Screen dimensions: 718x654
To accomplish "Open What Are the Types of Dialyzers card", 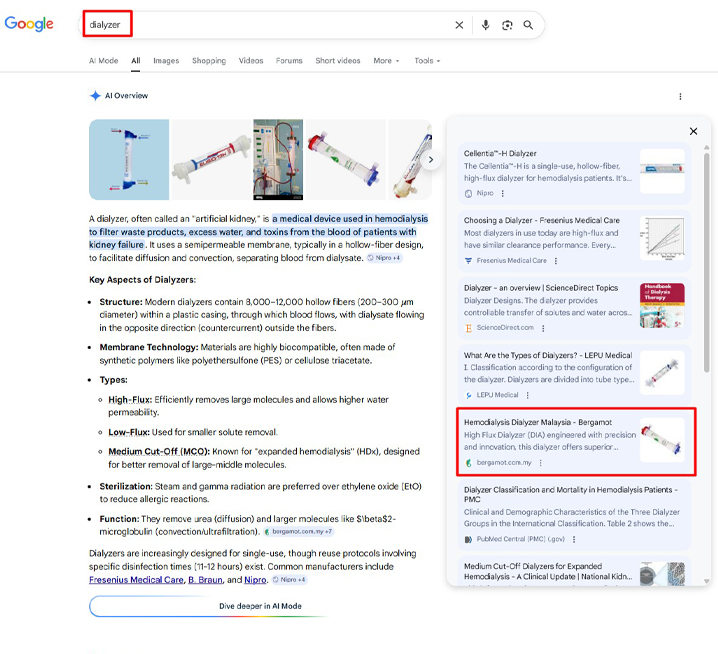I will [x=574, y=375].
